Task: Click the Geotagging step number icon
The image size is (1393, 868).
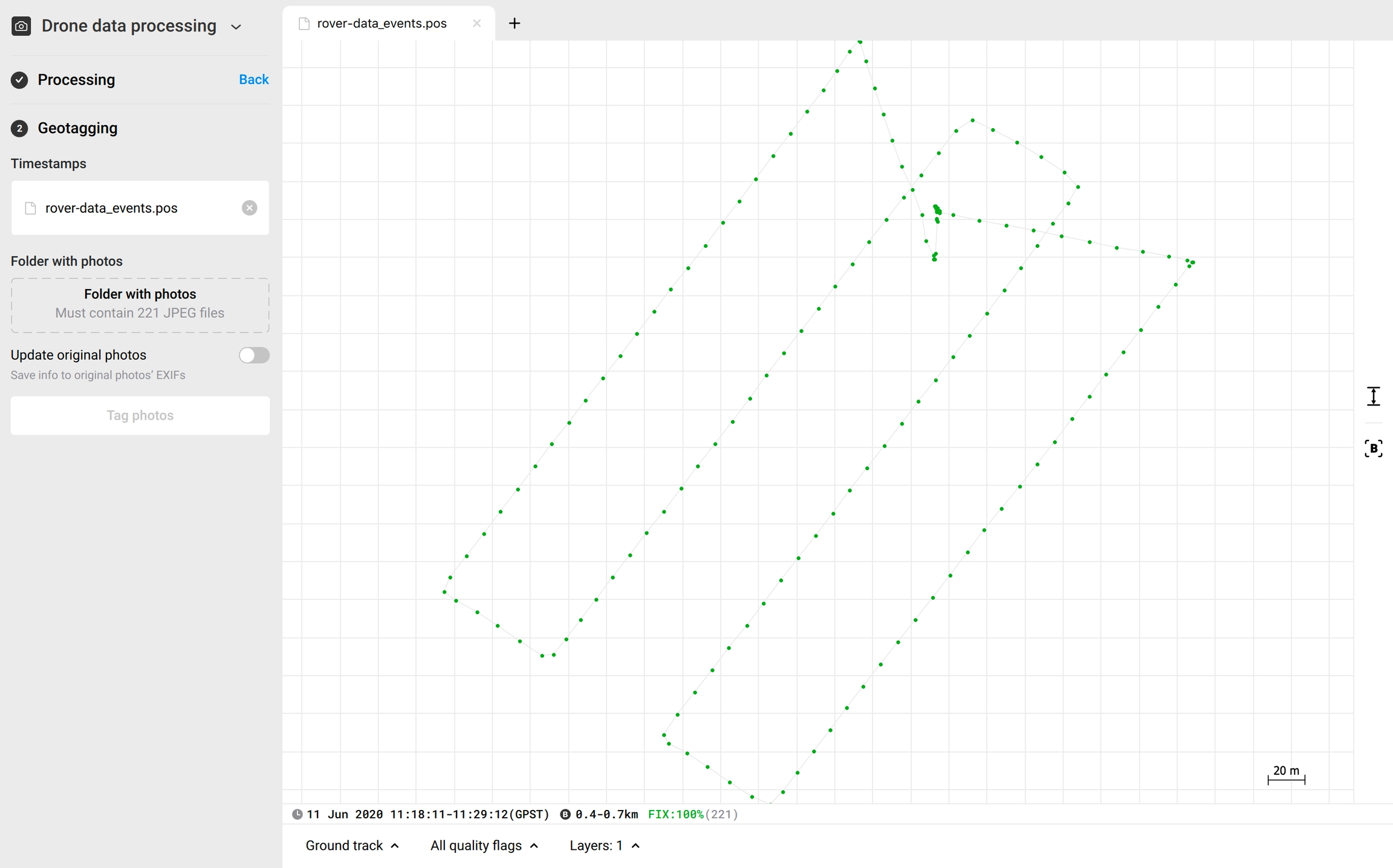Action: tap(19, 128)
